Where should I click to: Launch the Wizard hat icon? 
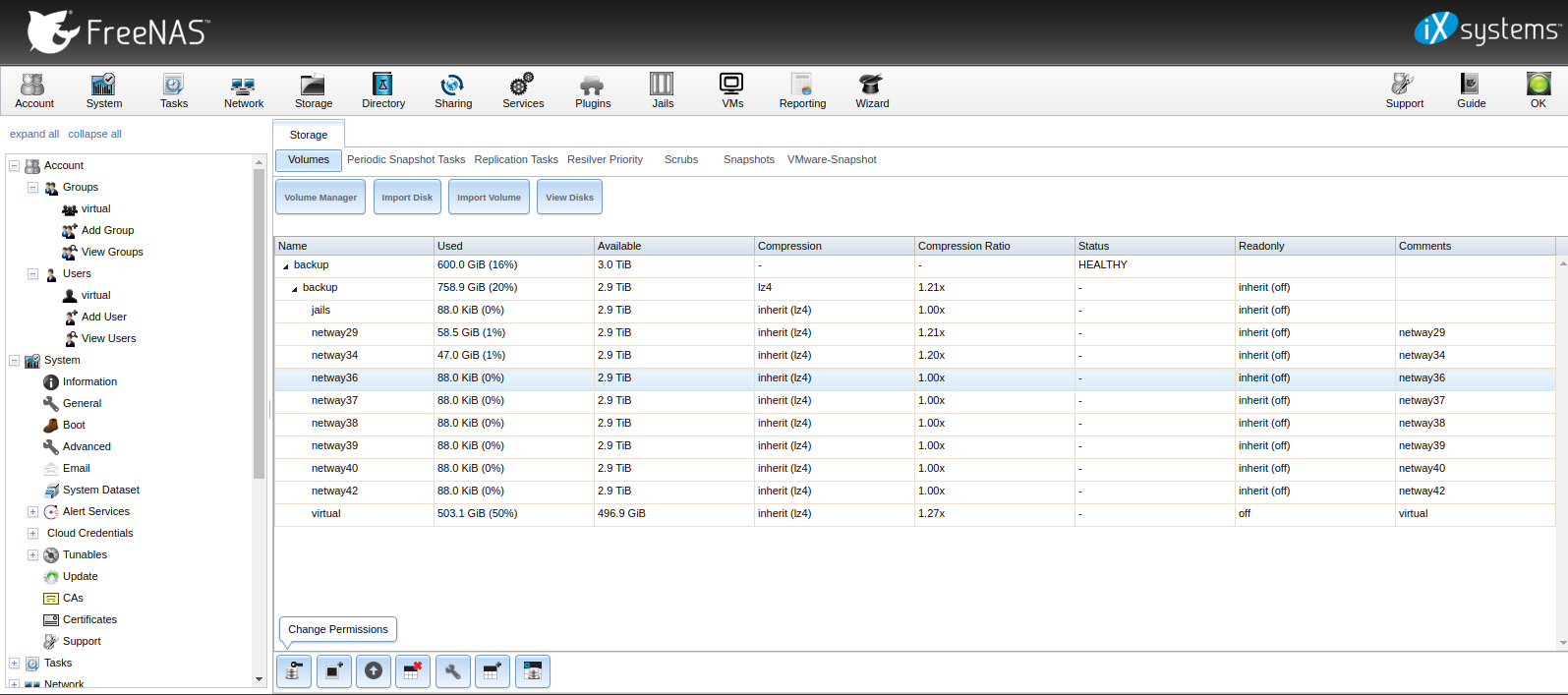point(871,89)
